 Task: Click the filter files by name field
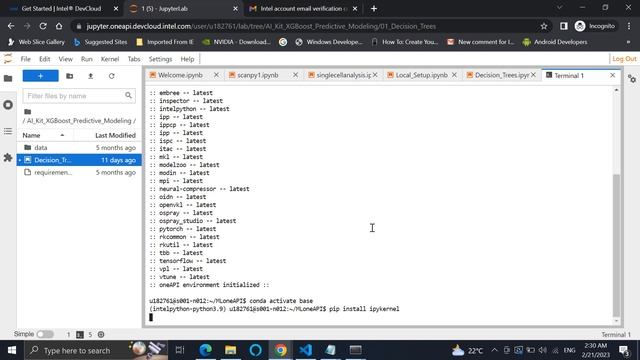tap(79, 96)
